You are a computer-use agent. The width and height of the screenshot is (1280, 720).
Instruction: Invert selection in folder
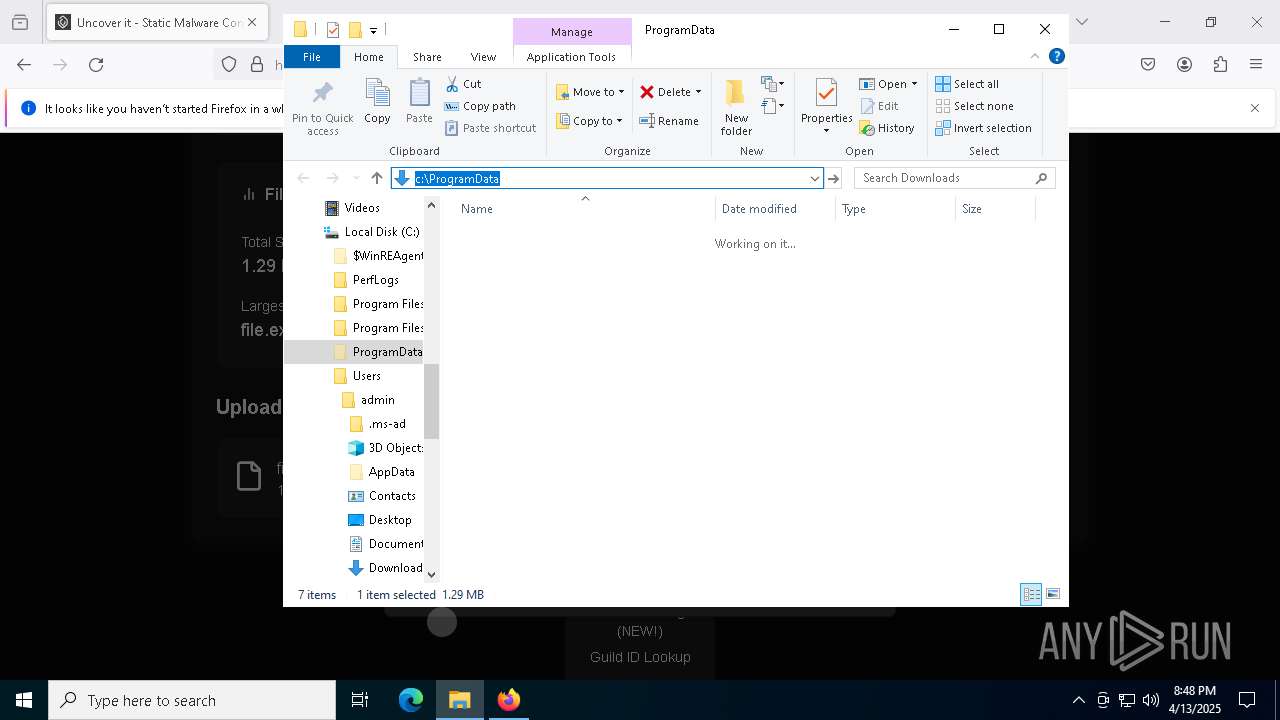coord(983,128)
